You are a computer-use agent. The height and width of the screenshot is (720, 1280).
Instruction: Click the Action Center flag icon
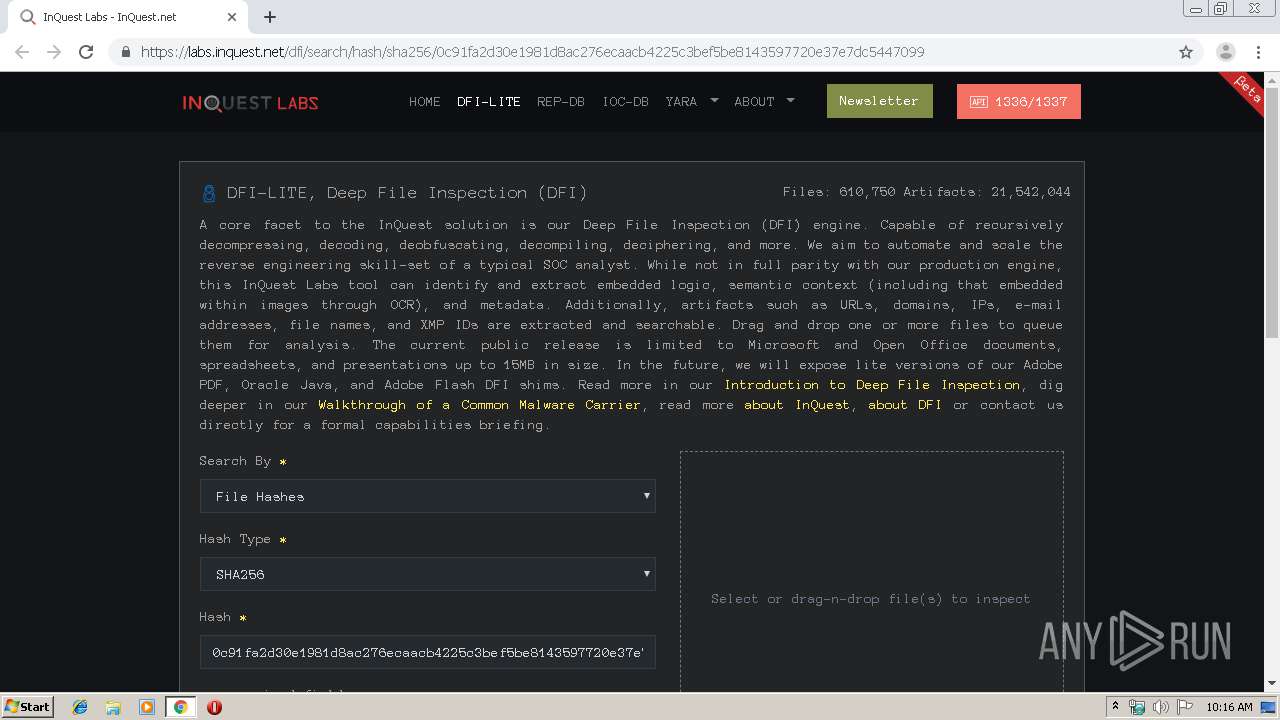point(1183,707)
